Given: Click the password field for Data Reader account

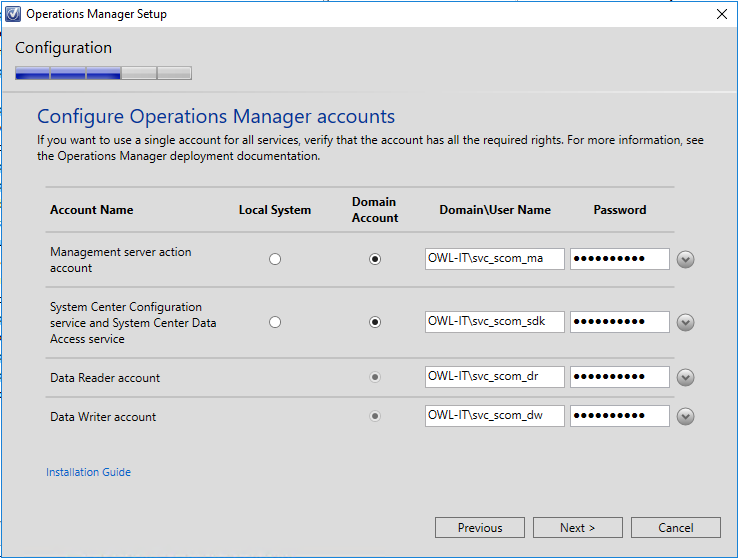Looking at the screenshot, I should pyautogui.click(x=620, y=377).
